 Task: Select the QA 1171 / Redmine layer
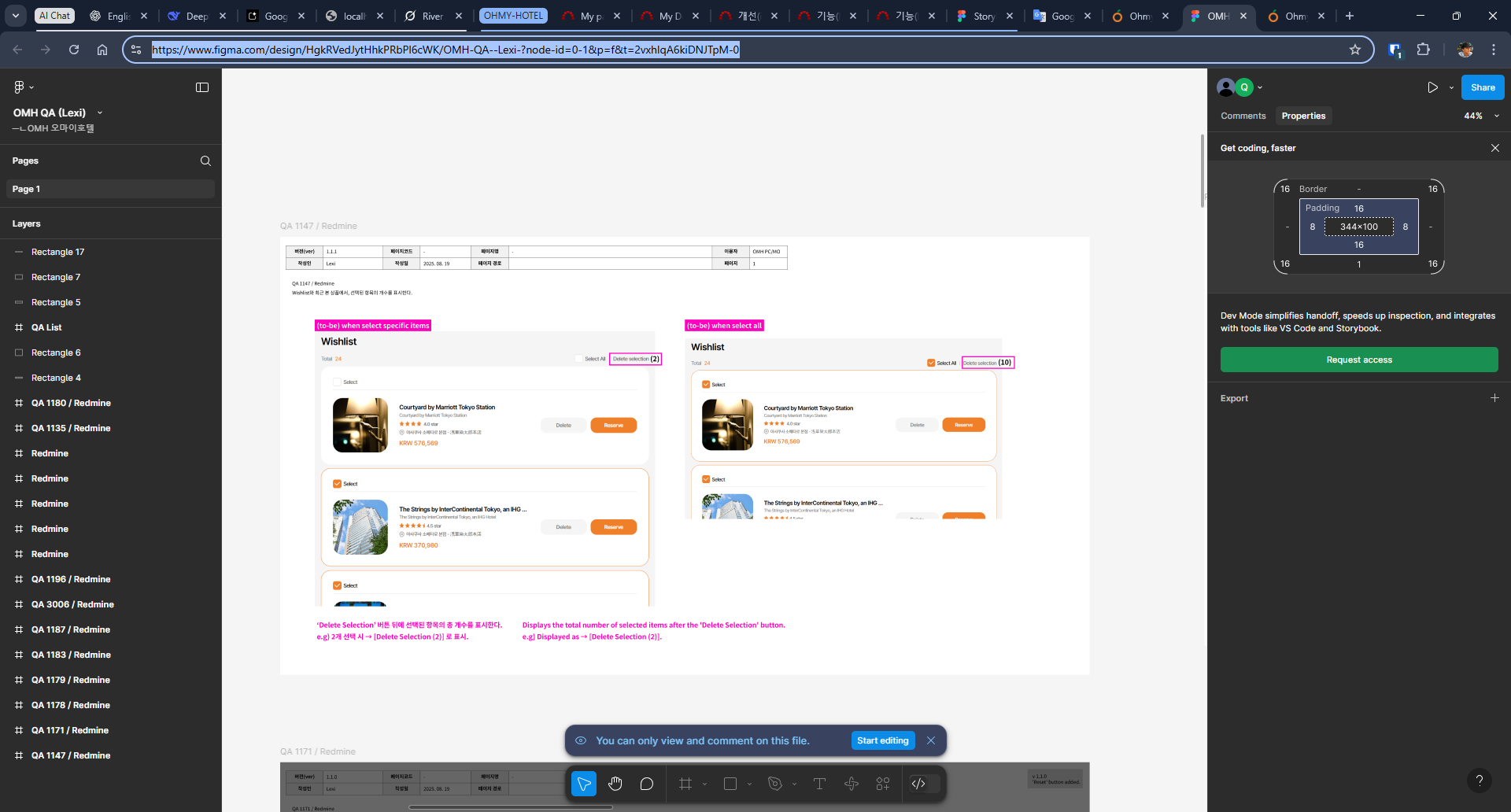110,730
